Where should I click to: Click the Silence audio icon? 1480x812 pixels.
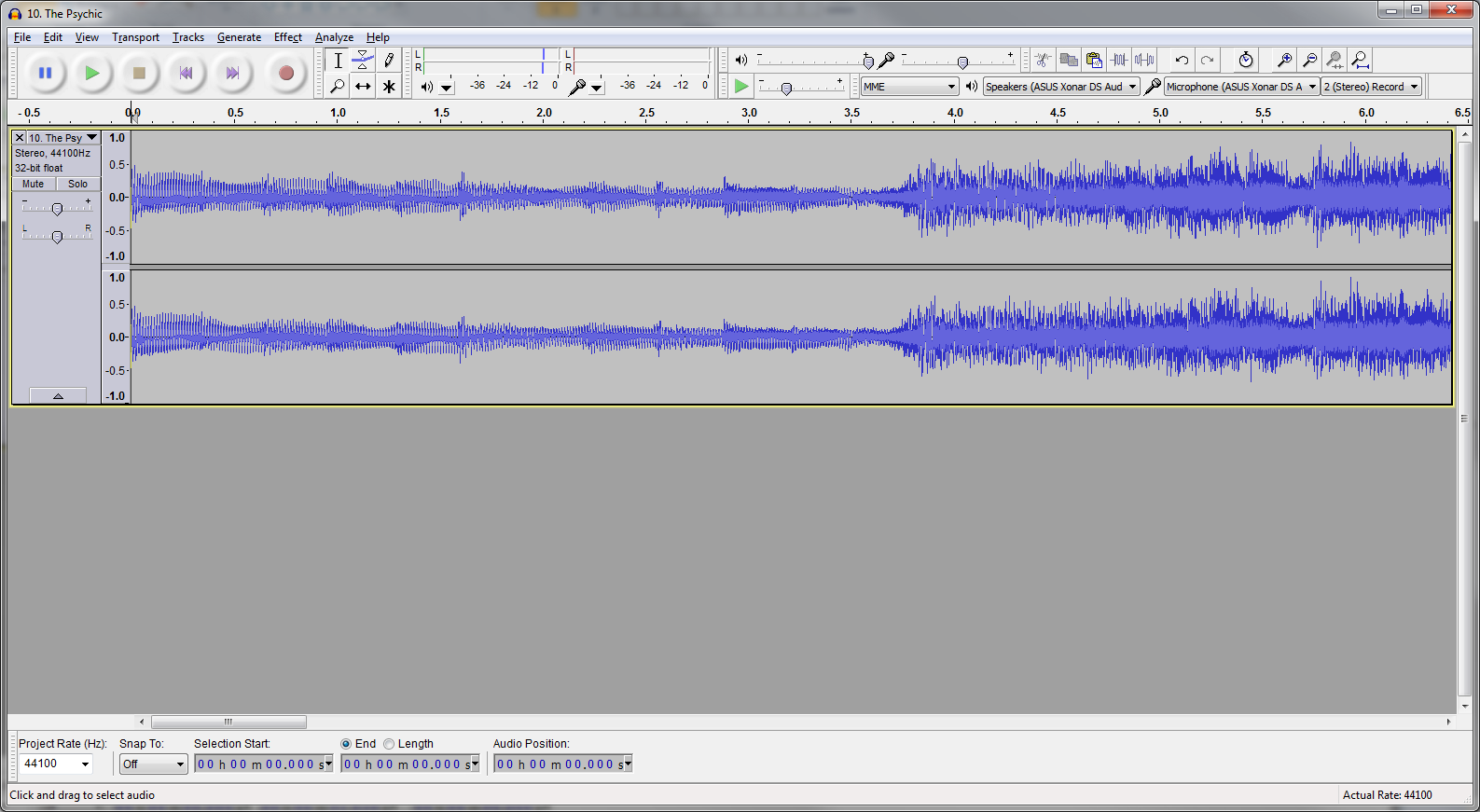point(1144,60)
